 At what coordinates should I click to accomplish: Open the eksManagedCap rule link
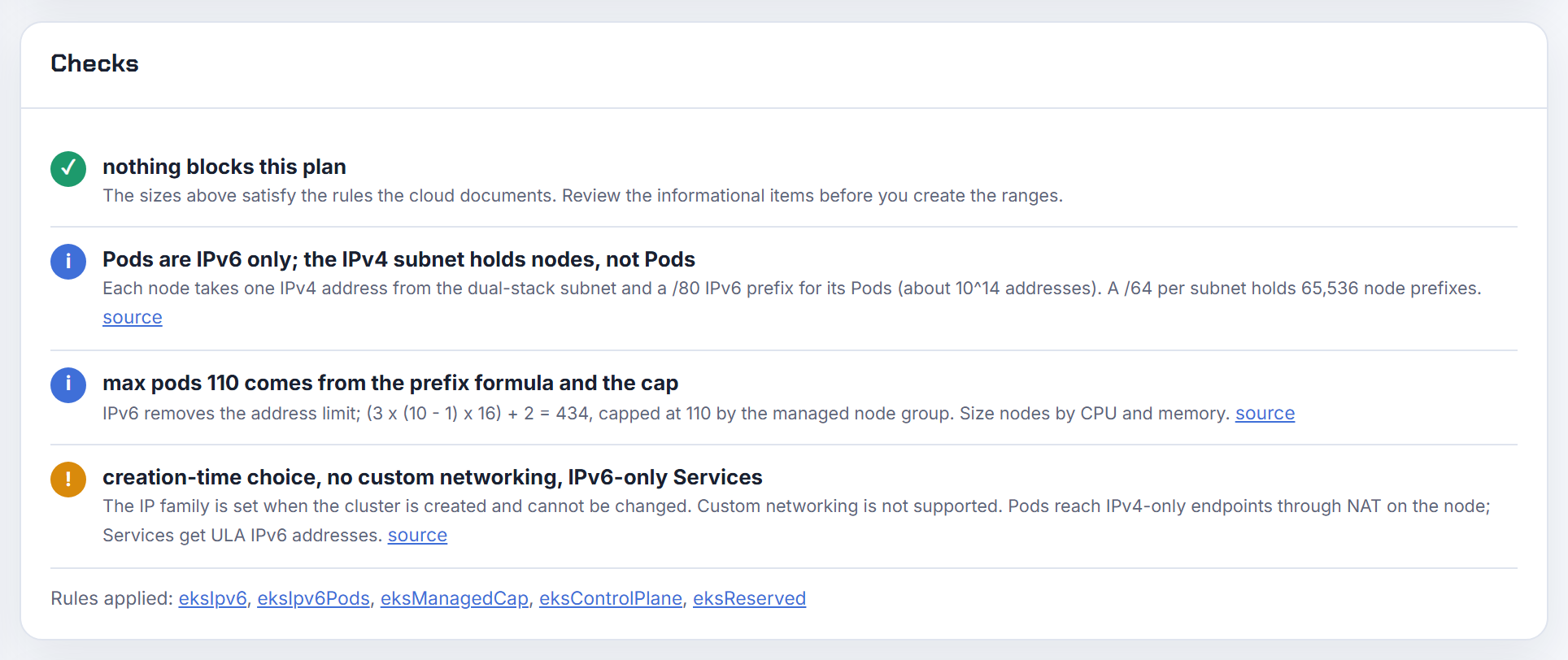click(x=455, y=599)
